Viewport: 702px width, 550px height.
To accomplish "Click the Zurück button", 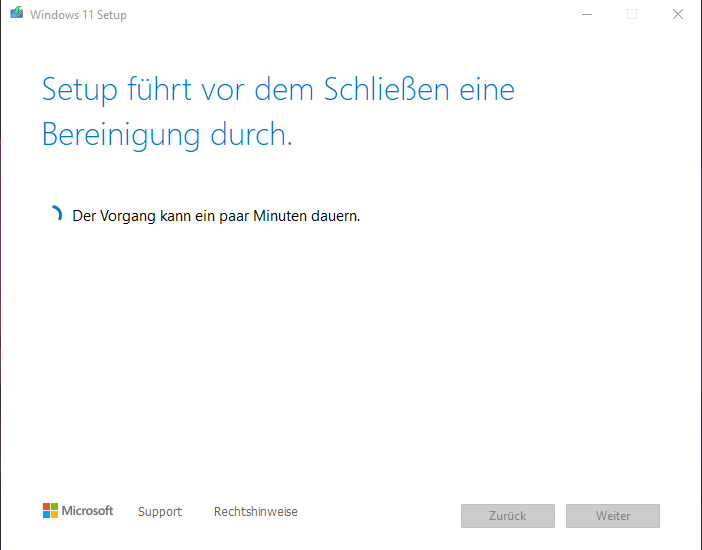I will tap(508, 516).
